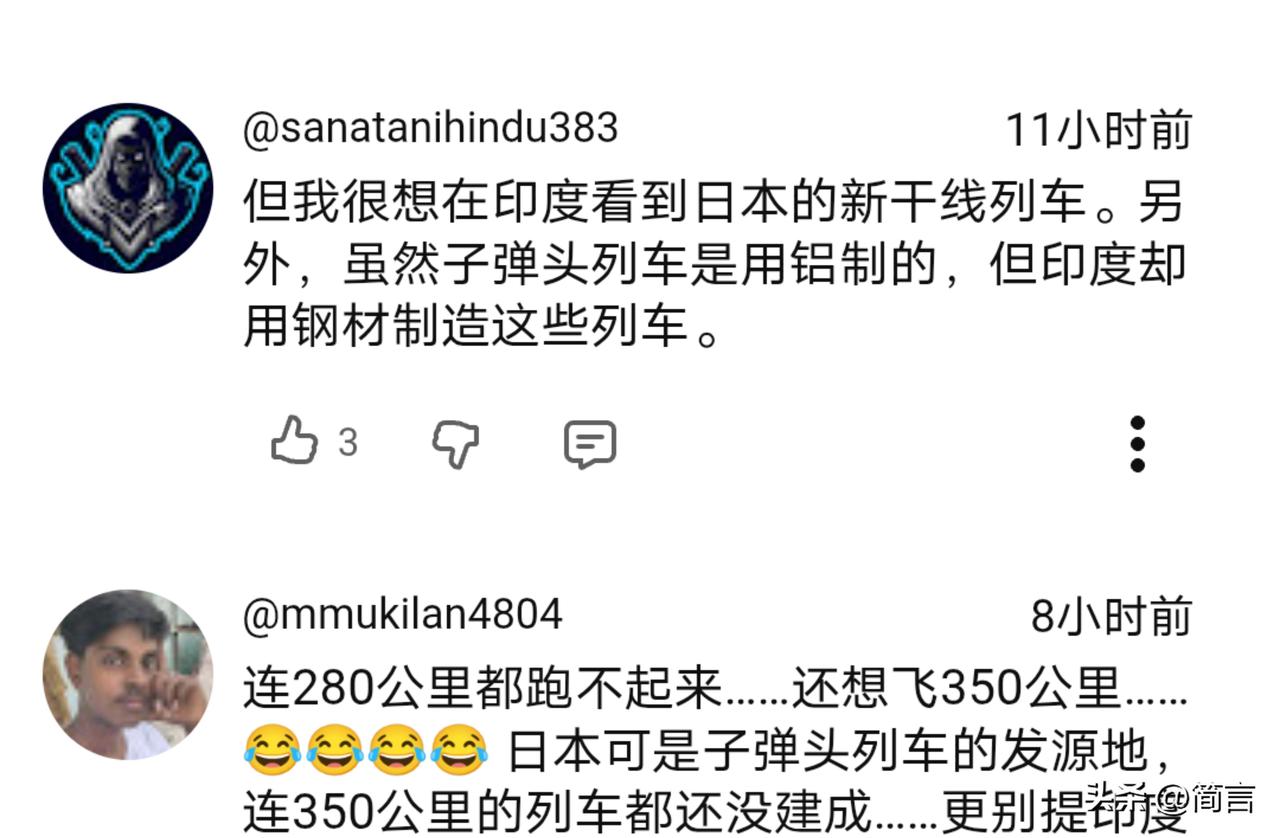Open the three-dot more options menu
1280x838 pixels.
[1137, 444]
